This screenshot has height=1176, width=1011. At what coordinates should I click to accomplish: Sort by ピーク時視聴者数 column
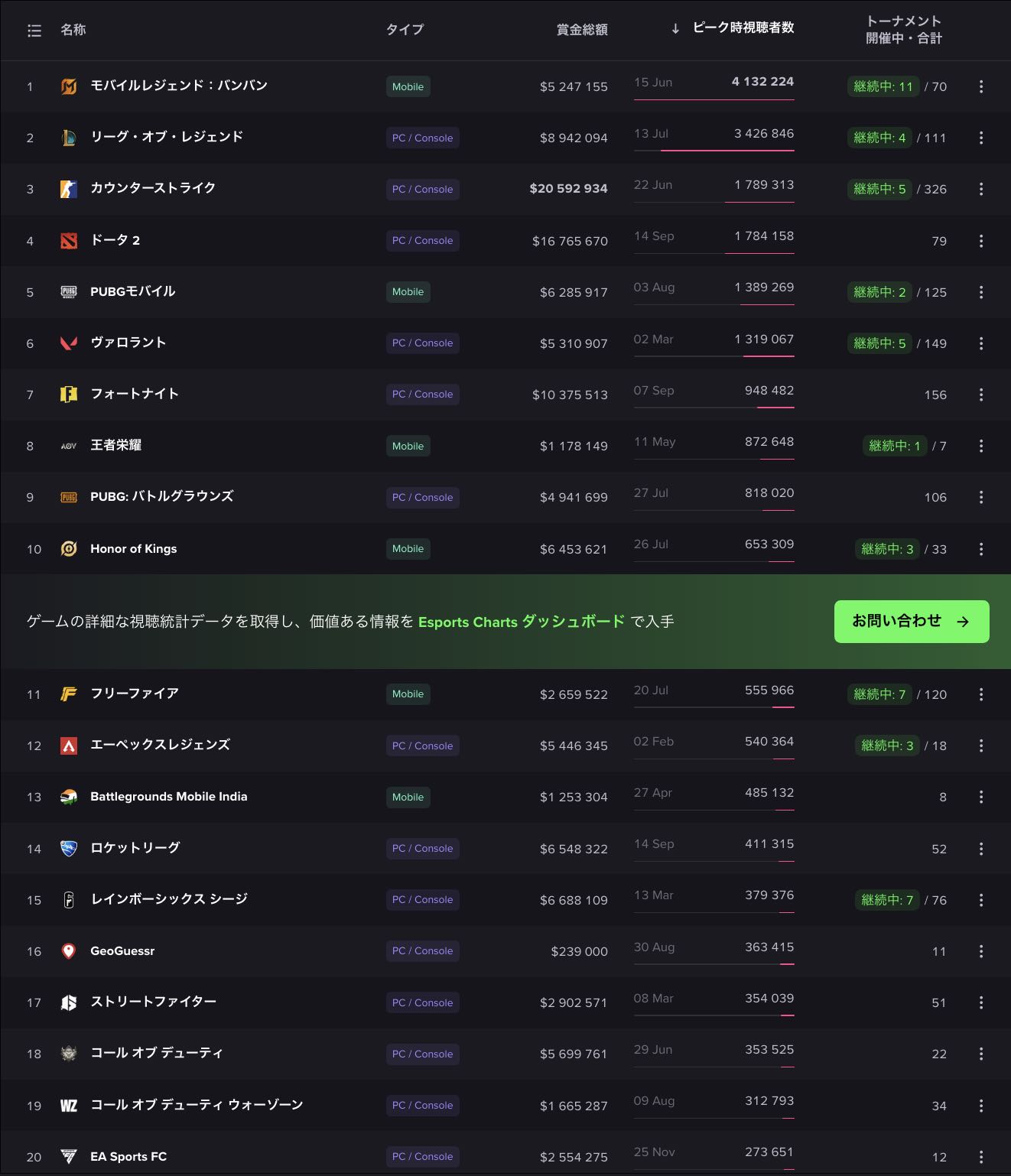743,28
